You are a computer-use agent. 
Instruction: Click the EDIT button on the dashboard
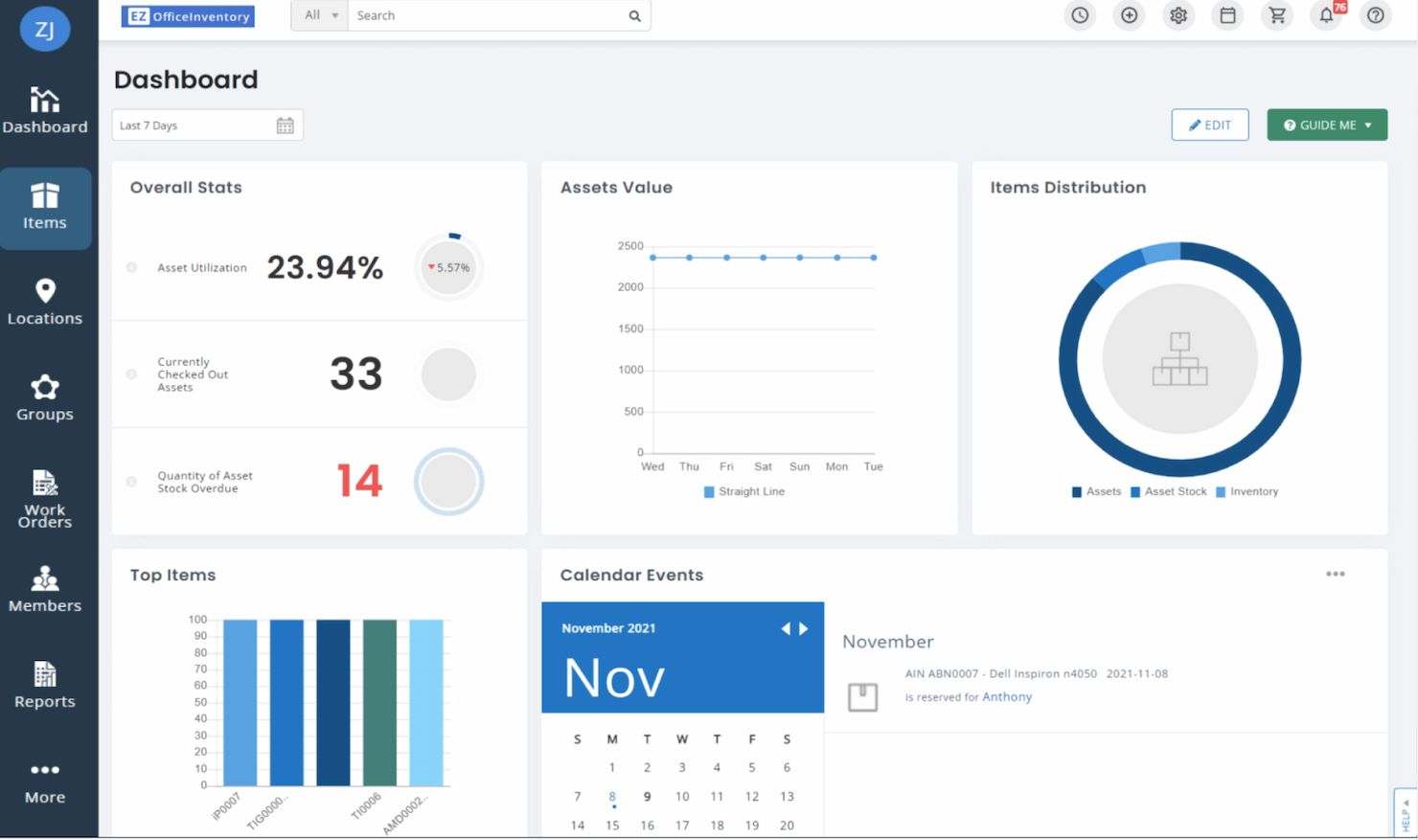click(x=1209, y=125)
